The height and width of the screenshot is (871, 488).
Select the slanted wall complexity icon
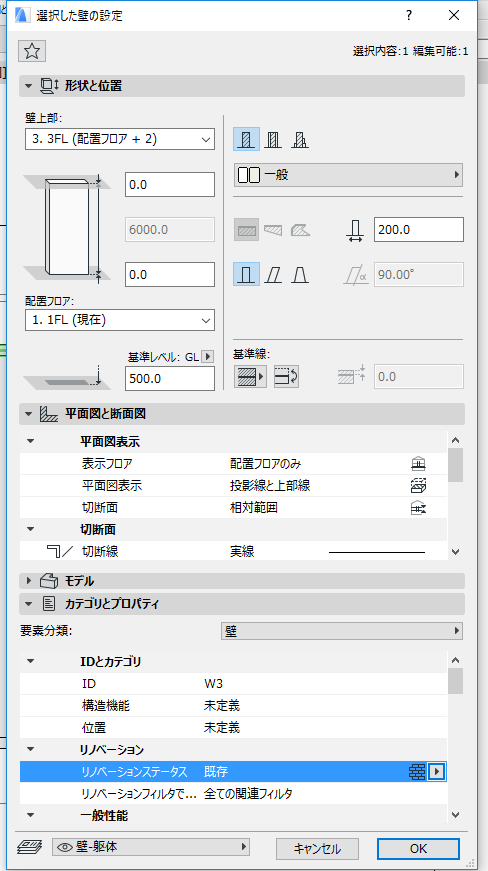pyautogui.click(x=273, y=274)
